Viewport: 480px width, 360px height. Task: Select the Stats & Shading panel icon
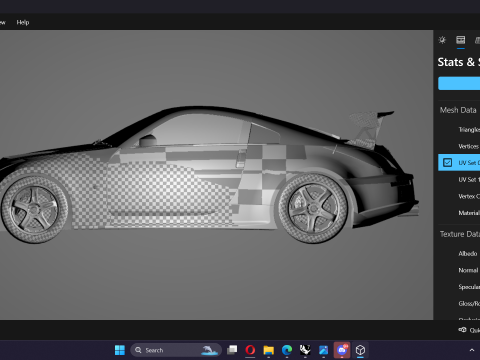461,40
